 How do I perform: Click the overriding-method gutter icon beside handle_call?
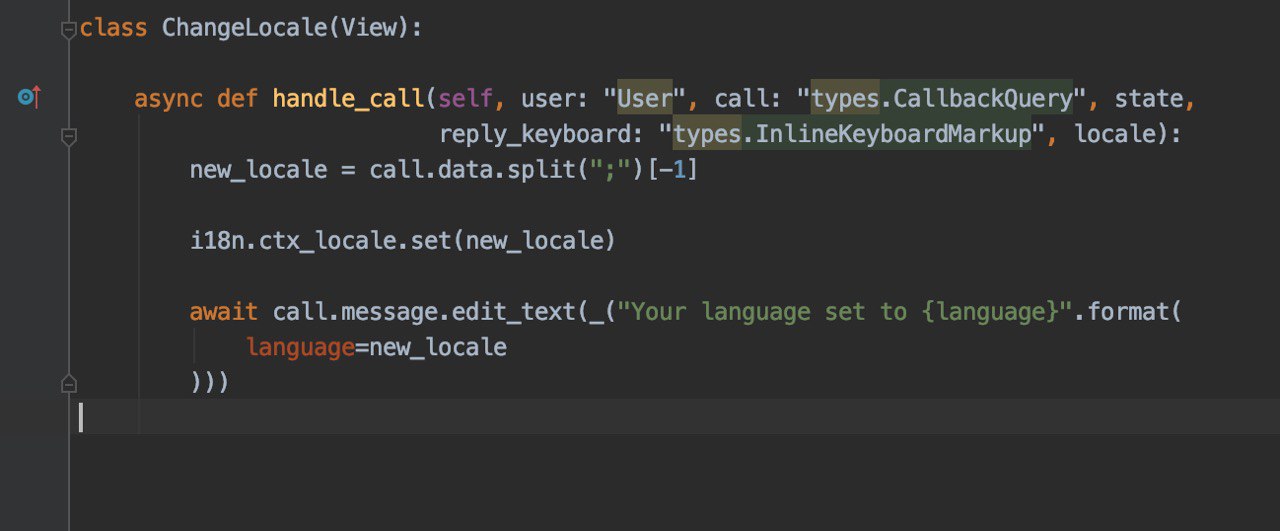coord(29,97)
